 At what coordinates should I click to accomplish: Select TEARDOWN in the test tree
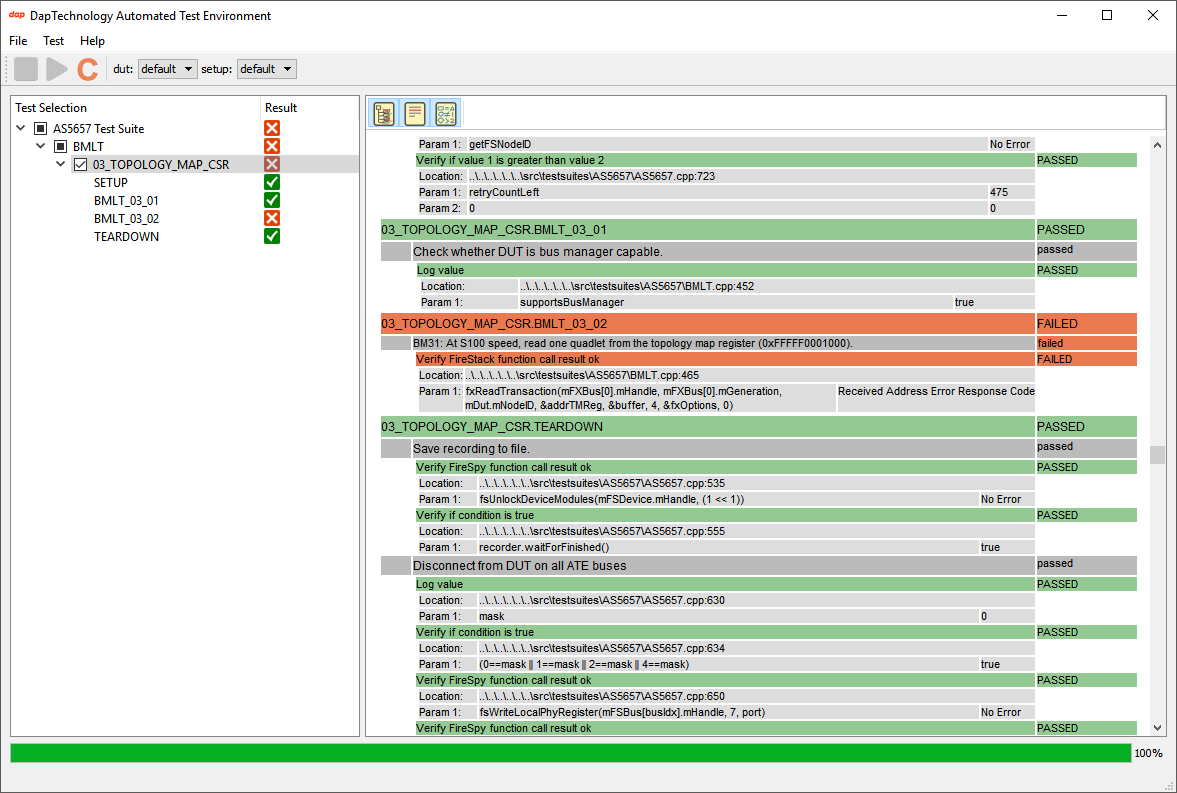(126, 237)
